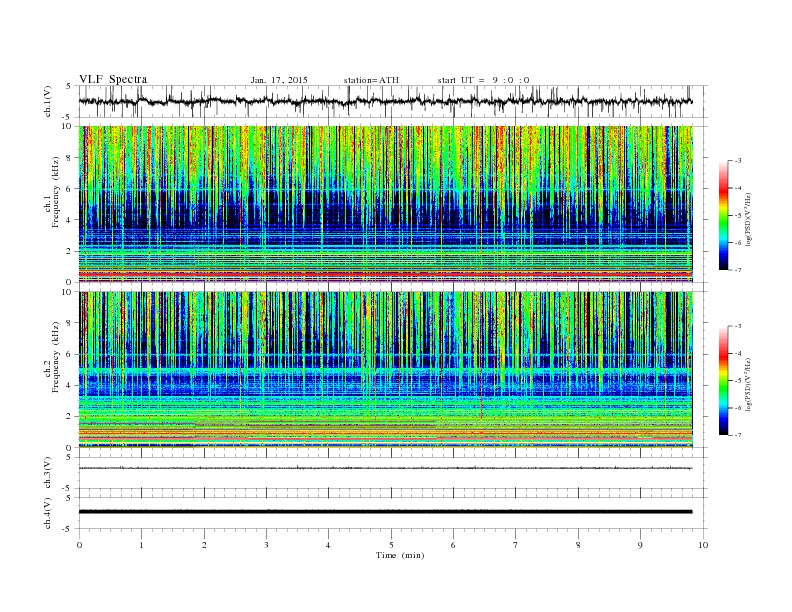
Task: Click the "Time (min)" axis label
Action: [x=400, y=555]
